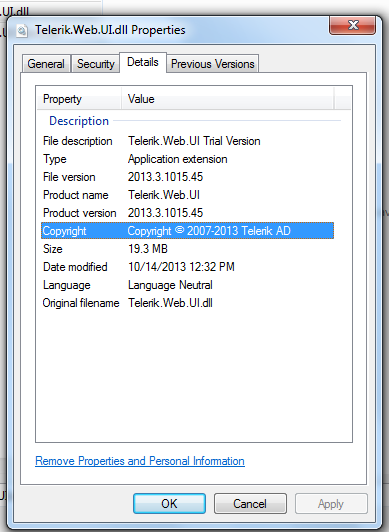Select the Size 19.3 MB row
This screenshot has height=532, width=389.
click(x=187, y=249)
